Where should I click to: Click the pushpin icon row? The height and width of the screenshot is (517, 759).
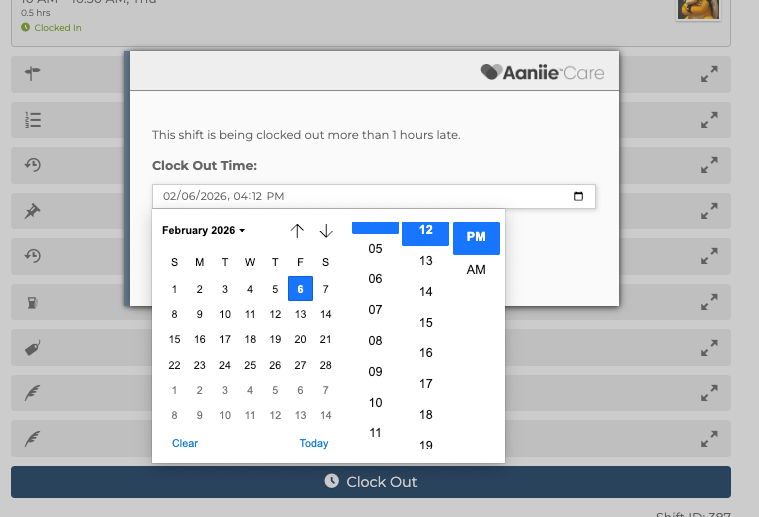[32, 212]
